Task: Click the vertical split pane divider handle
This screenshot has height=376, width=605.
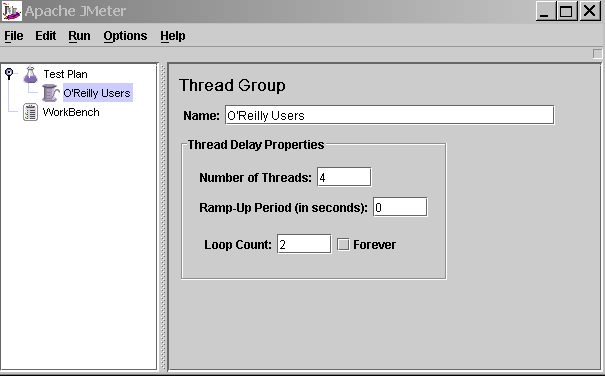Action: pos(163,216)
